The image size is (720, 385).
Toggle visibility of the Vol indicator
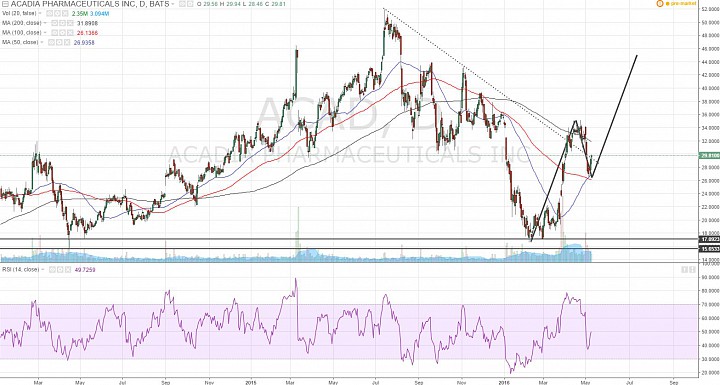coord(49,14)
